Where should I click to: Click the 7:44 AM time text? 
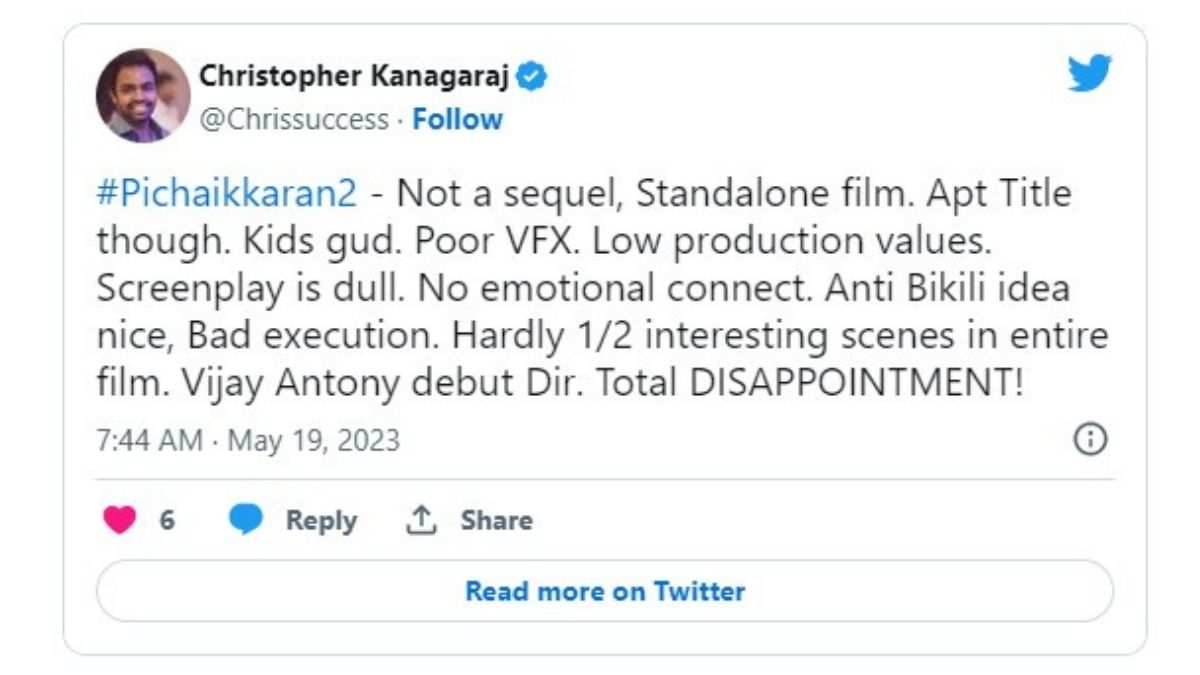pos(149,440)
